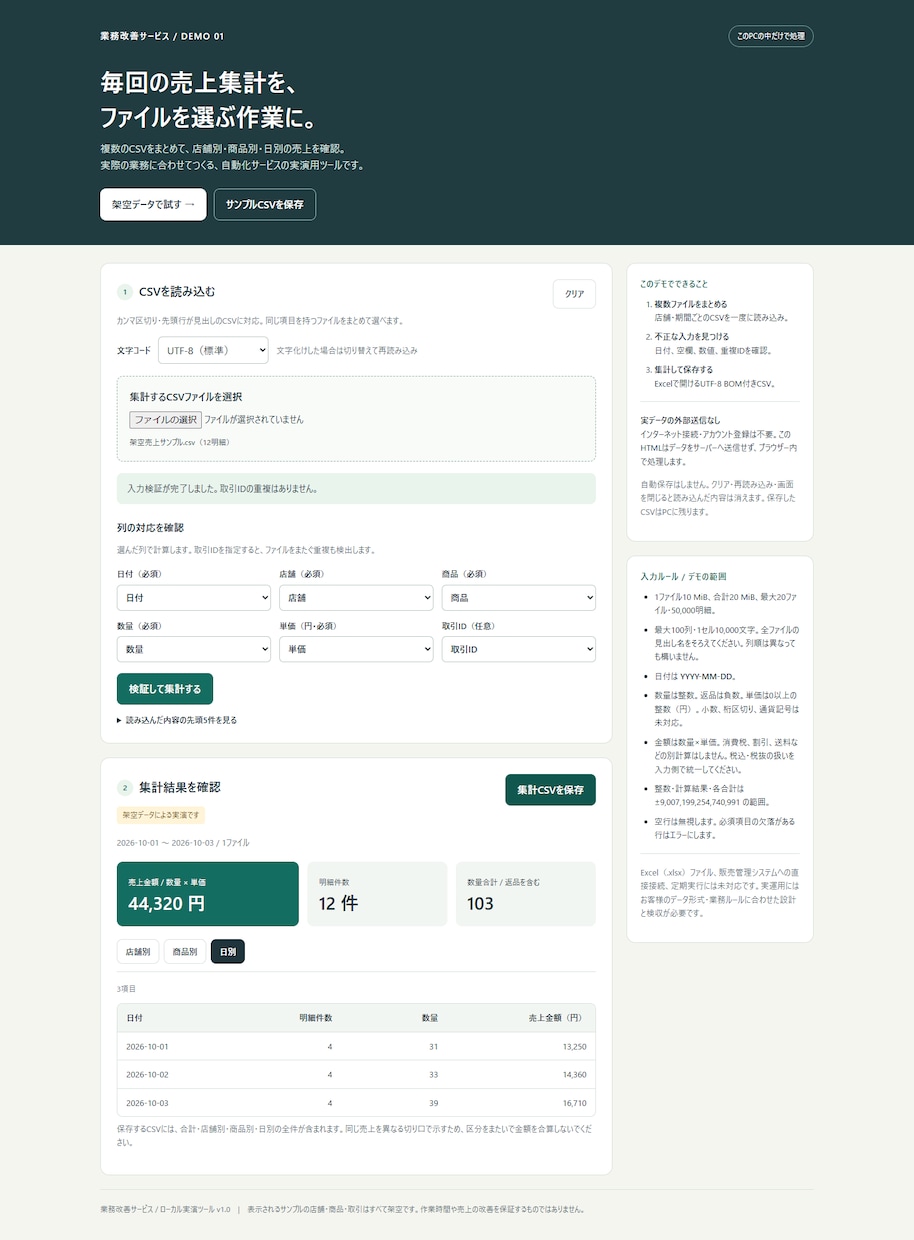Click ファイルの選択 file chooser button
The image size is (914, 1240).
click(x=165, y=420)
